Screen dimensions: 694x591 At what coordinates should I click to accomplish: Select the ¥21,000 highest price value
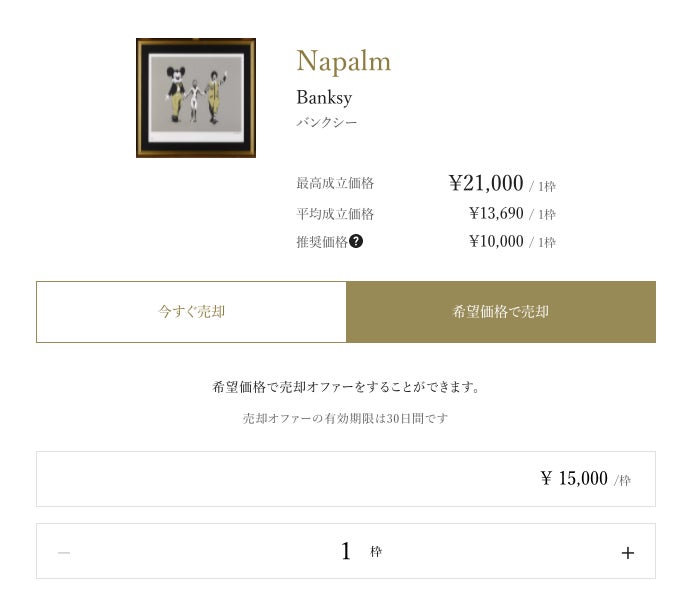coord(486,183)
